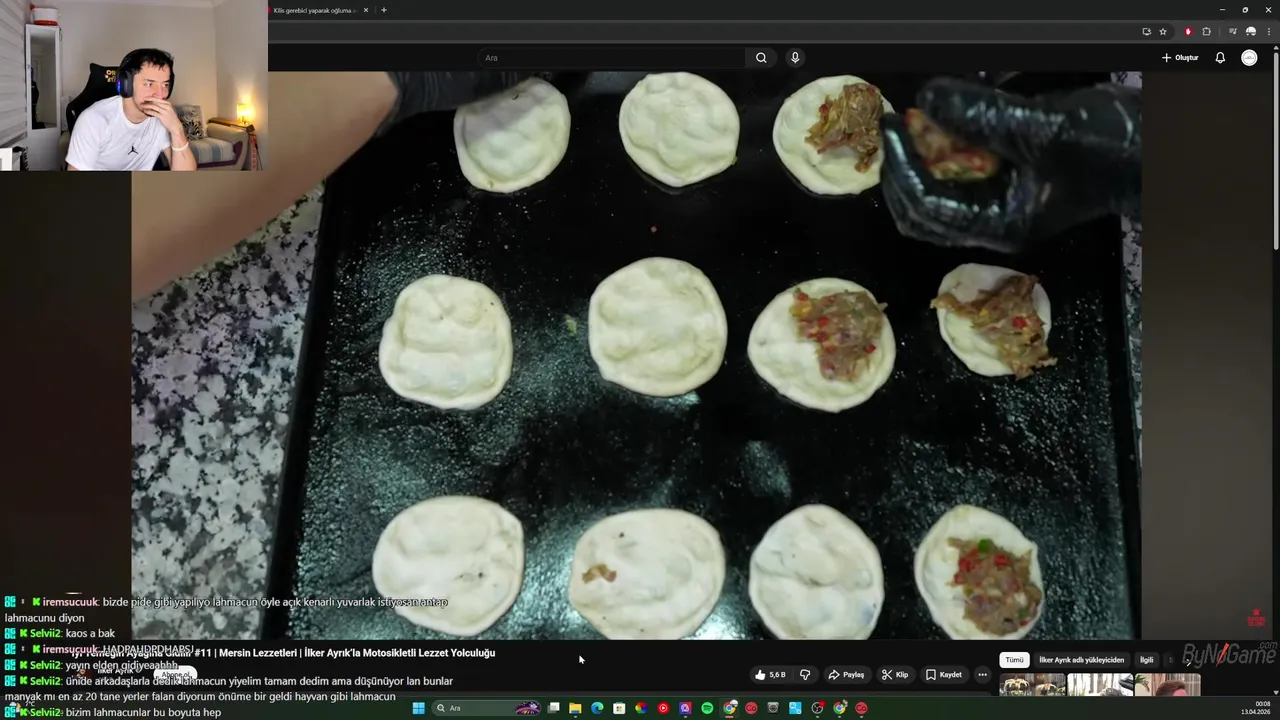Click the Oluştur create button
This screenshot has width=1280, height=720.
click(1180, 58)
